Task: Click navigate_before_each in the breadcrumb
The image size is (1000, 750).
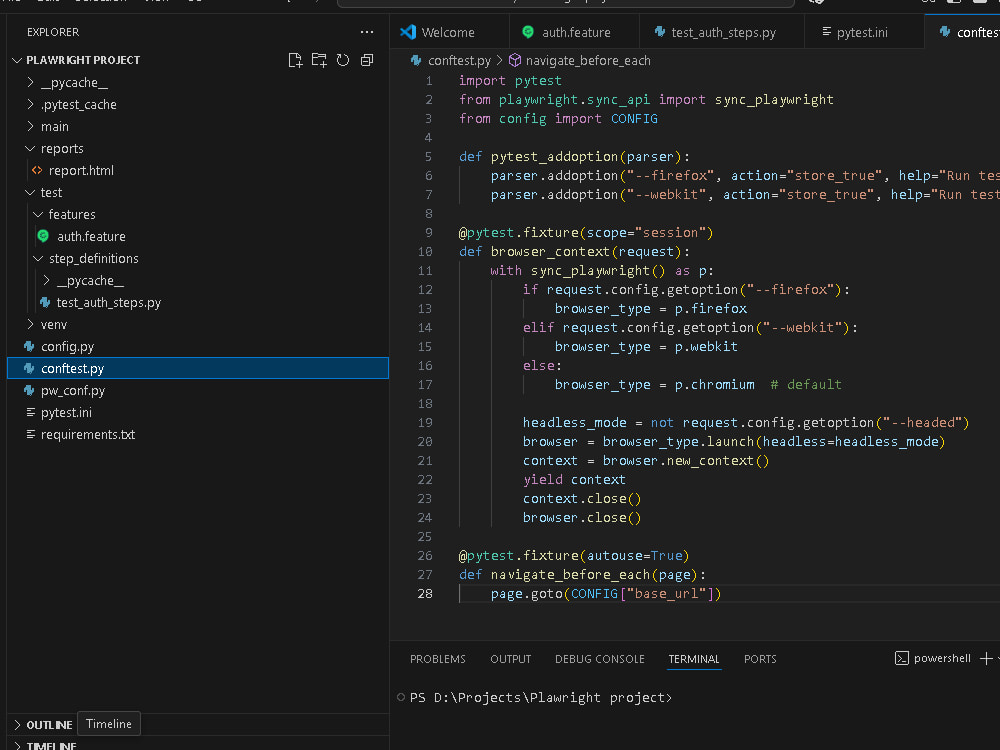Action: coord(588,61)
